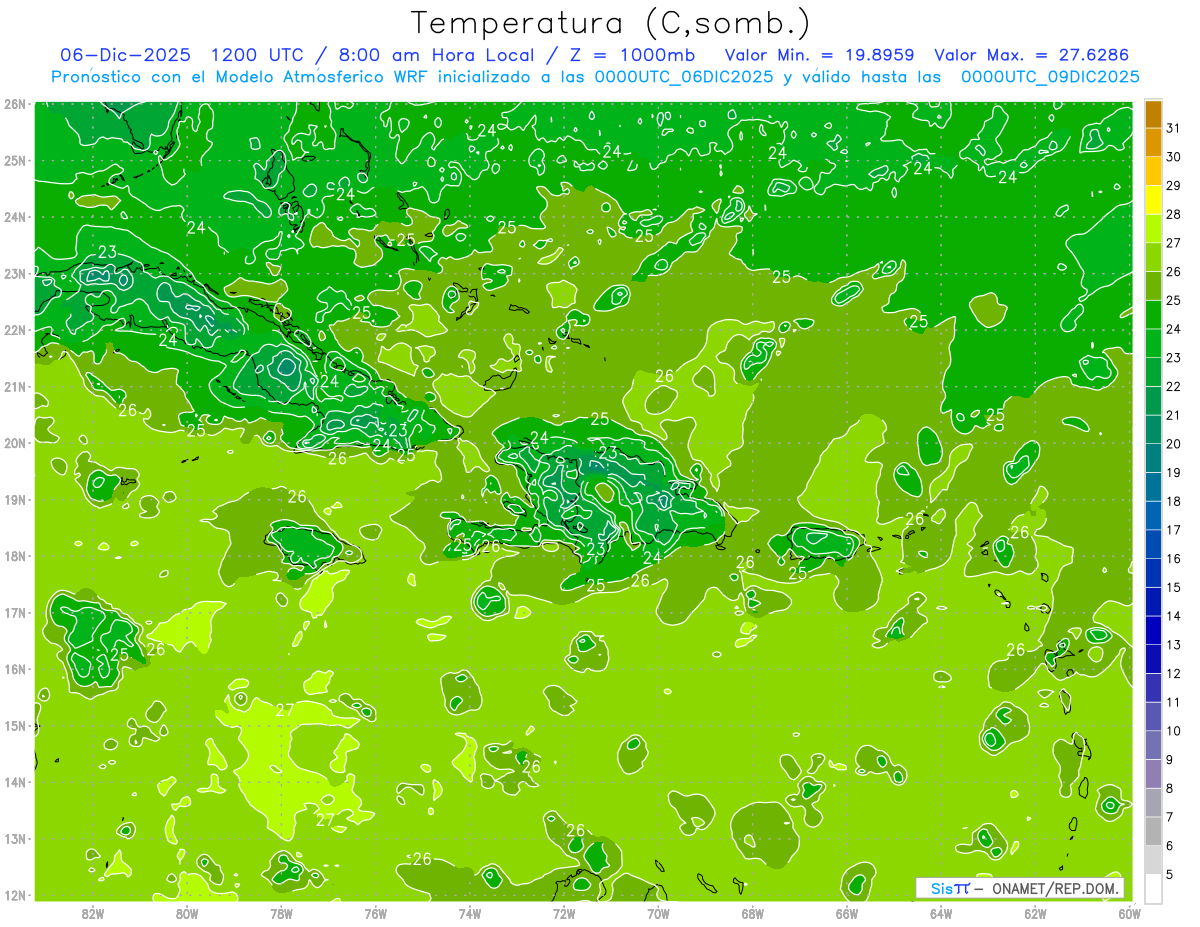Viewport: 1200px width, 927px height.
Task: Select the "06-Dic-2025" date text
Action: click(127, 55)
